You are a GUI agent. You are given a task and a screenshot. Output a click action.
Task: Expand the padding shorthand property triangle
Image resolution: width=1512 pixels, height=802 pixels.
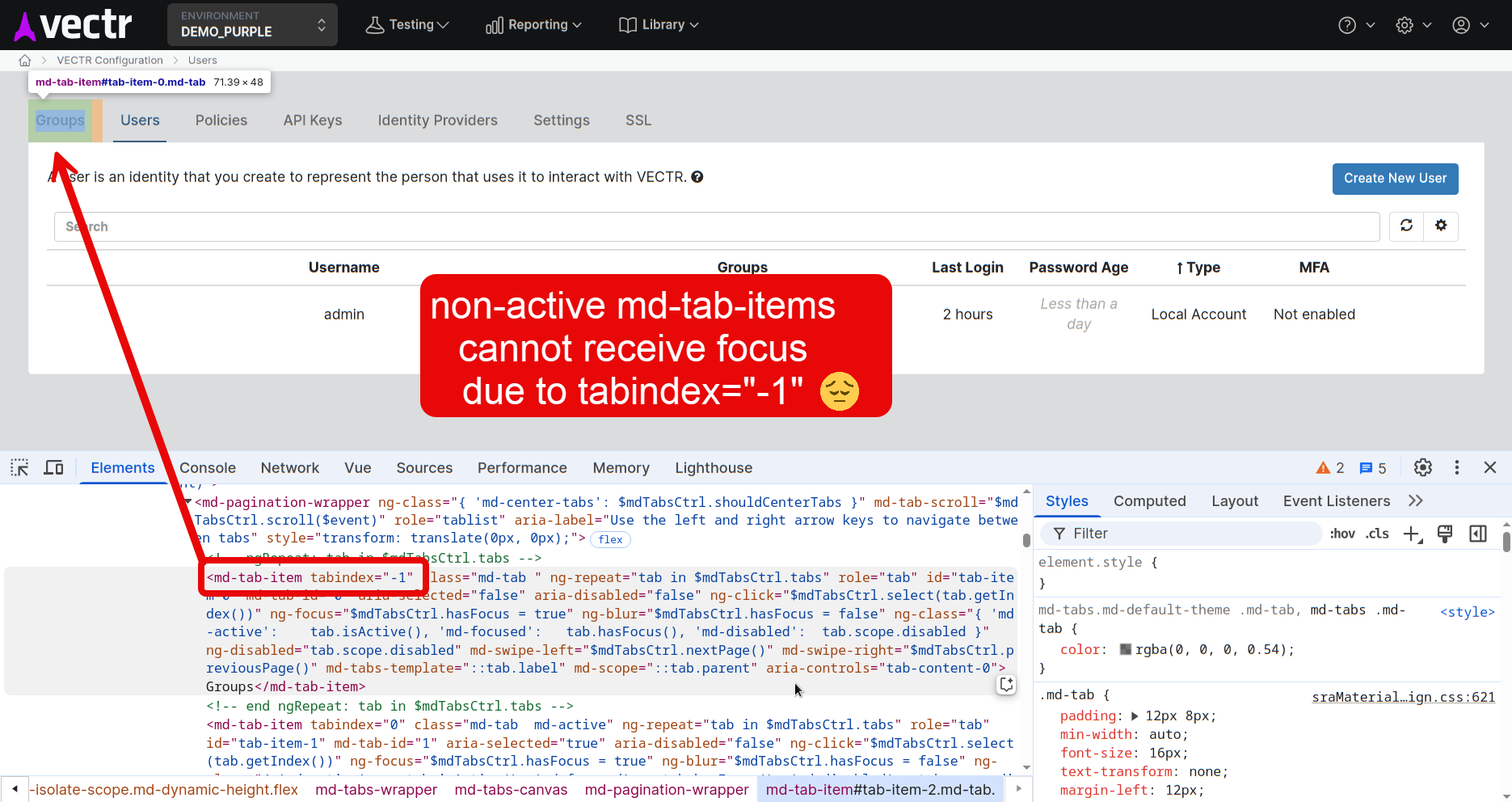tap(1135, 716)
